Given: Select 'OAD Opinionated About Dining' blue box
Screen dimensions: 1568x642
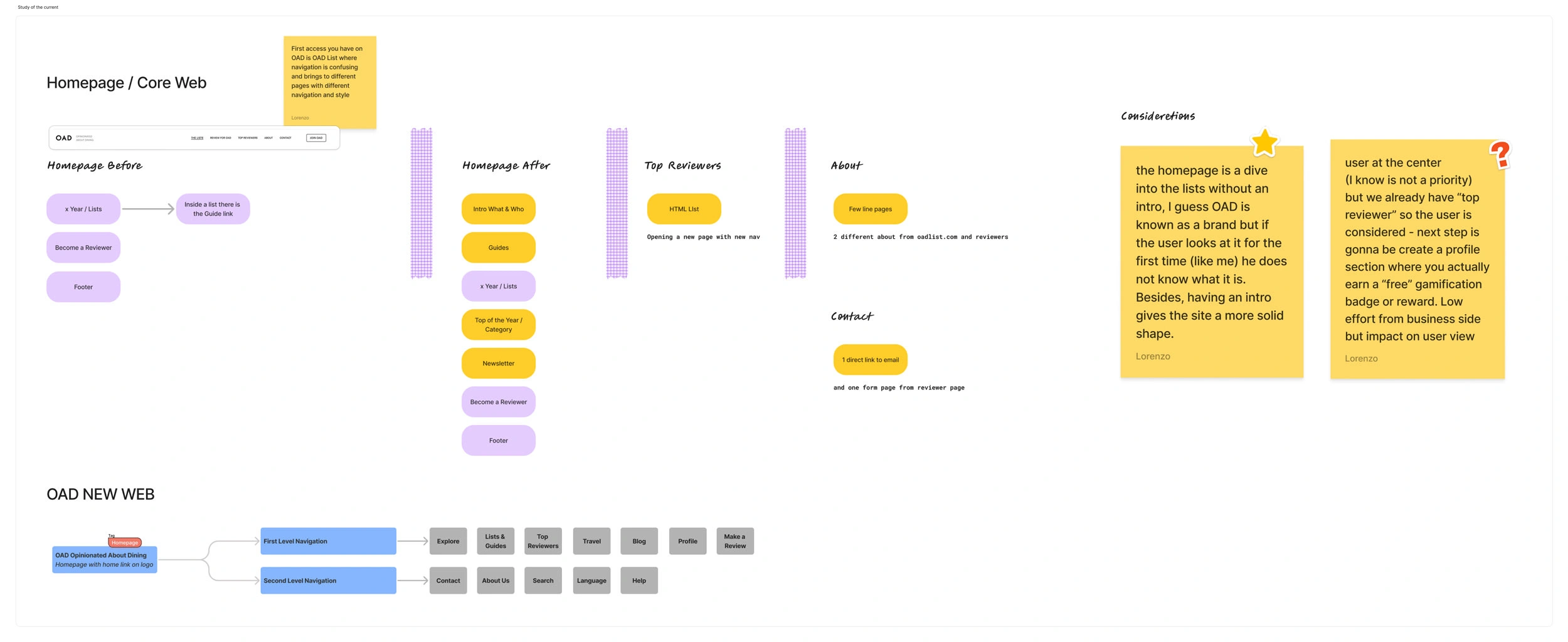Looking at the screenshot, I should click(105, 560).
